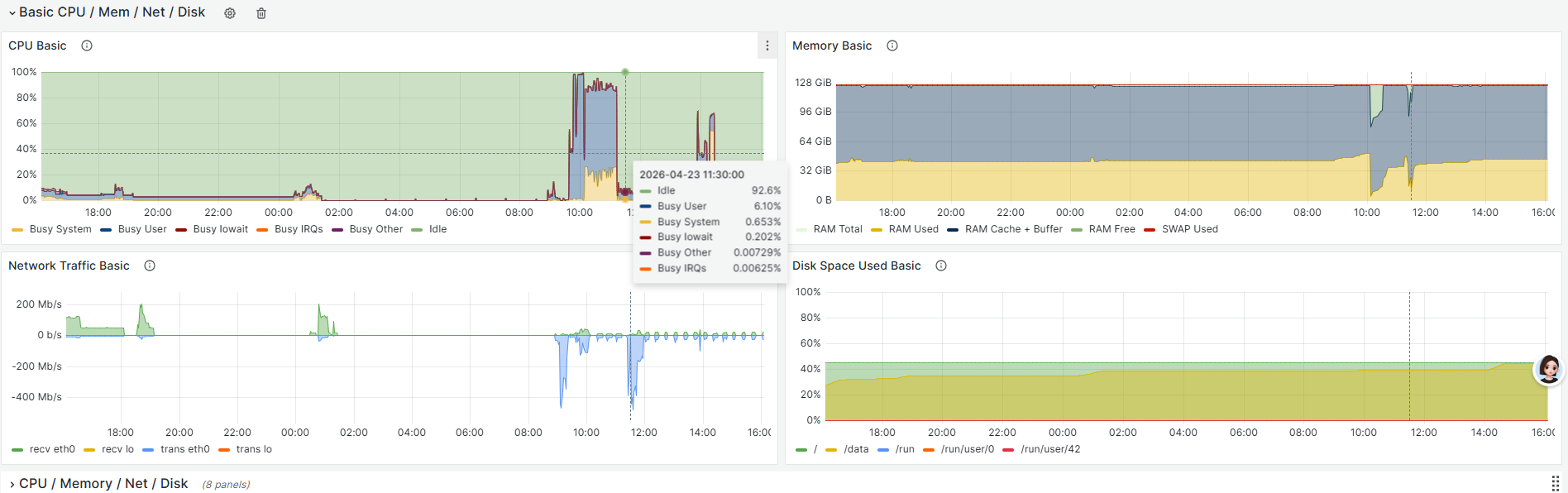Click the 100% label on CPU axis
Image resolution: width=1568 pixels, height=493 pixels.
(24, 72)
